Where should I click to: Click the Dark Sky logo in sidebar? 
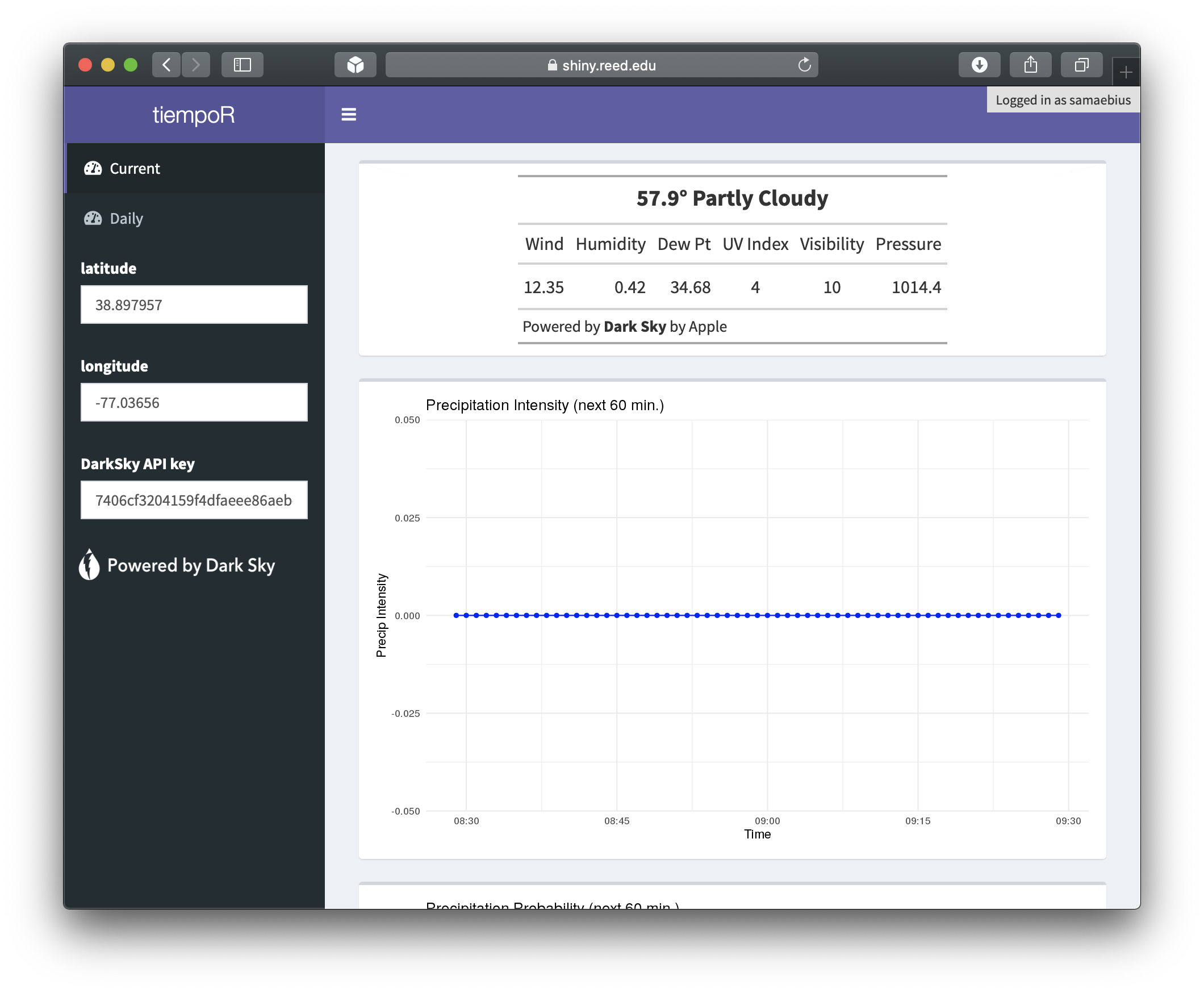coord(89,565)
